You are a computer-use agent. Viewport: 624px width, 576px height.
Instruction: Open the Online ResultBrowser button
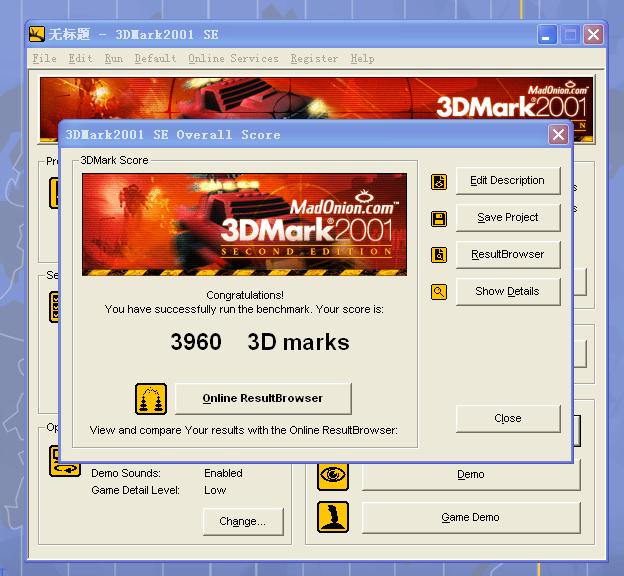pyautogui.click(x=263, y=398)
